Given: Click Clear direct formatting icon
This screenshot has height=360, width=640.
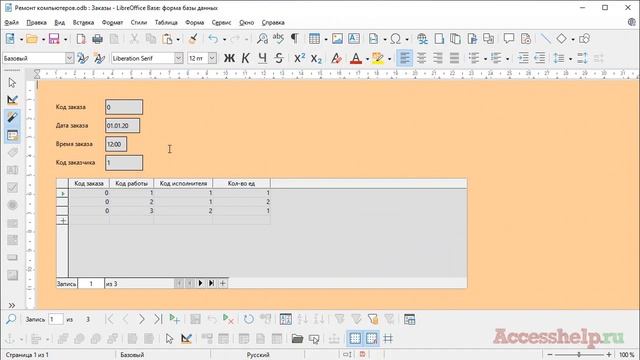Looking at the screenshot, I should 336,58.
